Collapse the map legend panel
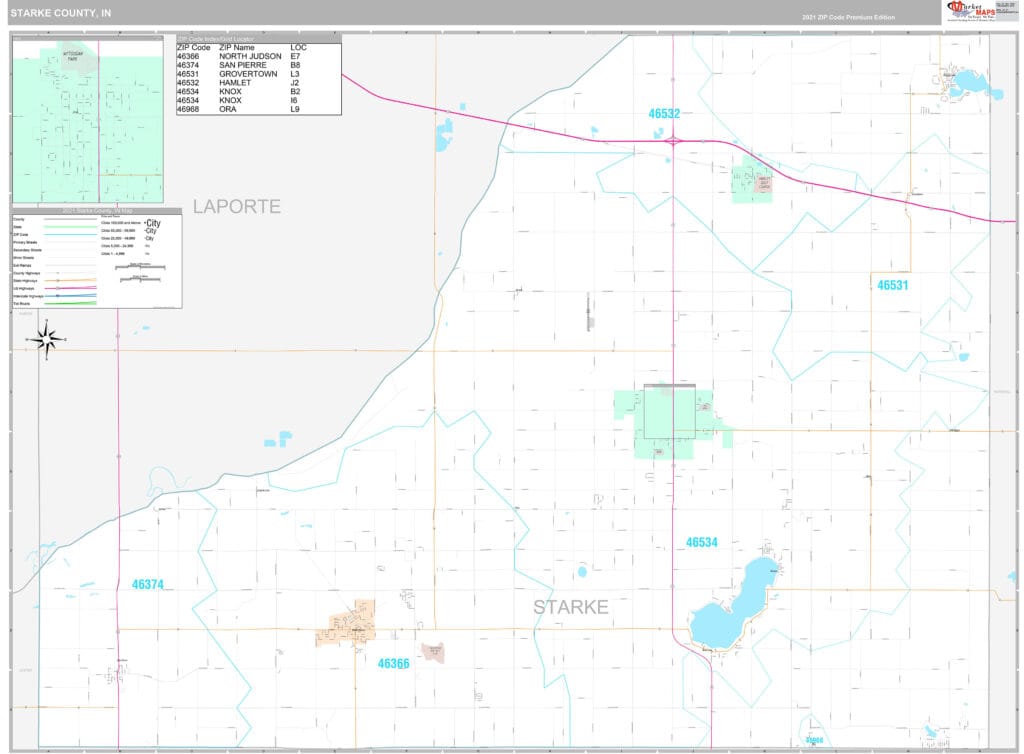Image resolution: width=1024 pixels, height=754 pixels. [97, 212]
